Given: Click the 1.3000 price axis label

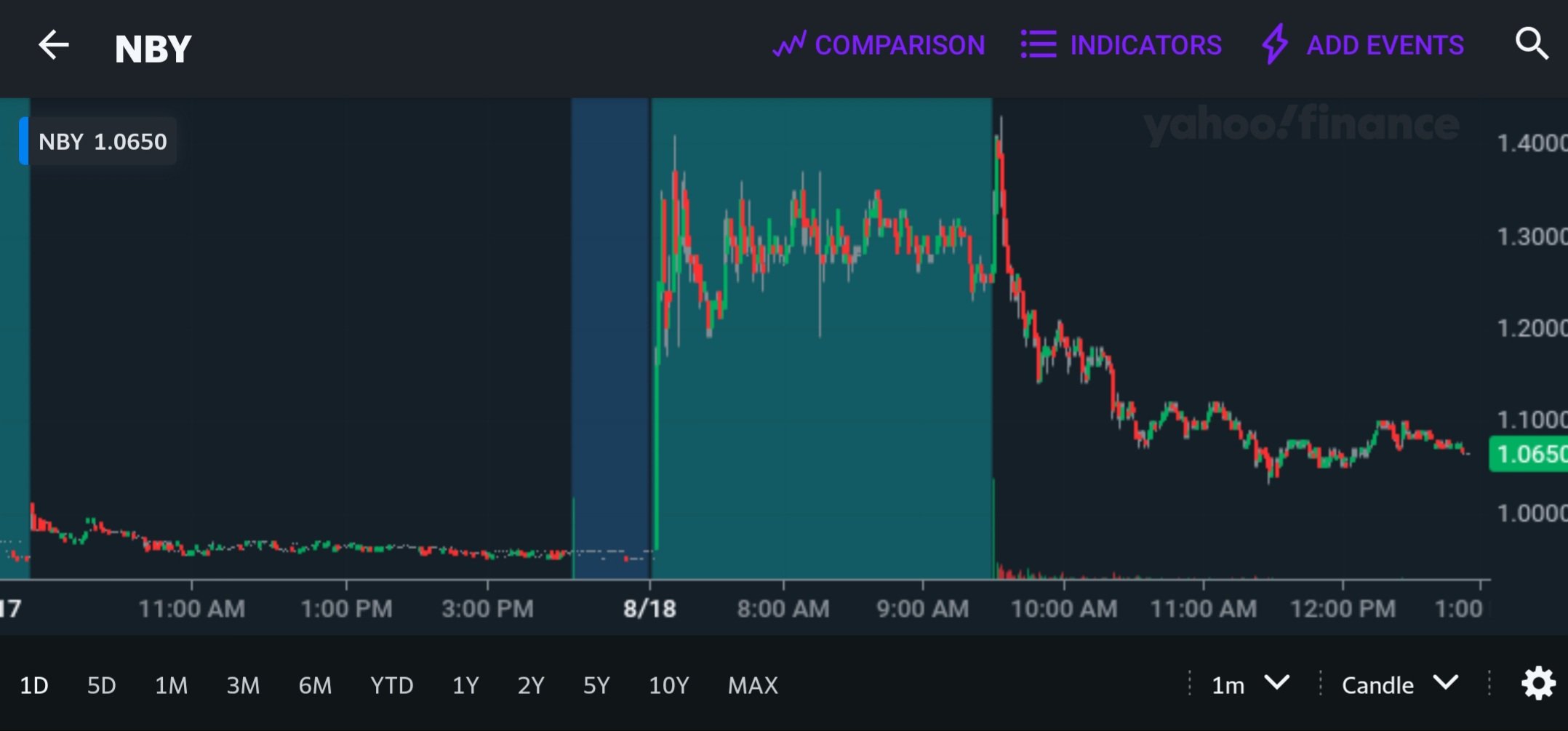Looking at the screenshot, I should [1532, 236].
